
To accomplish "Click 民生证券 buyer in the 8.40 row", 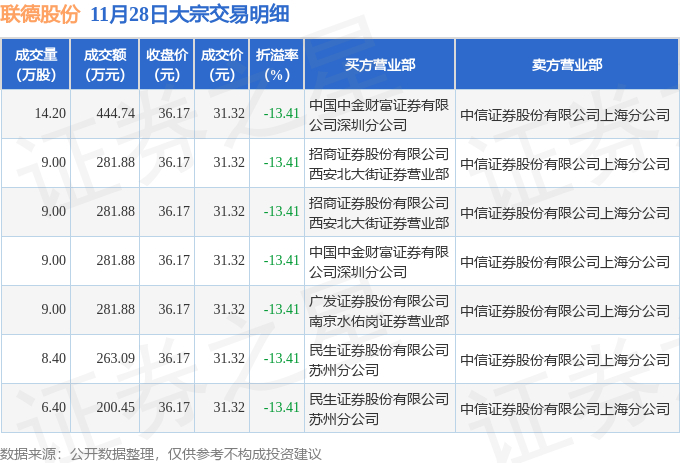I will coord(379,360).
